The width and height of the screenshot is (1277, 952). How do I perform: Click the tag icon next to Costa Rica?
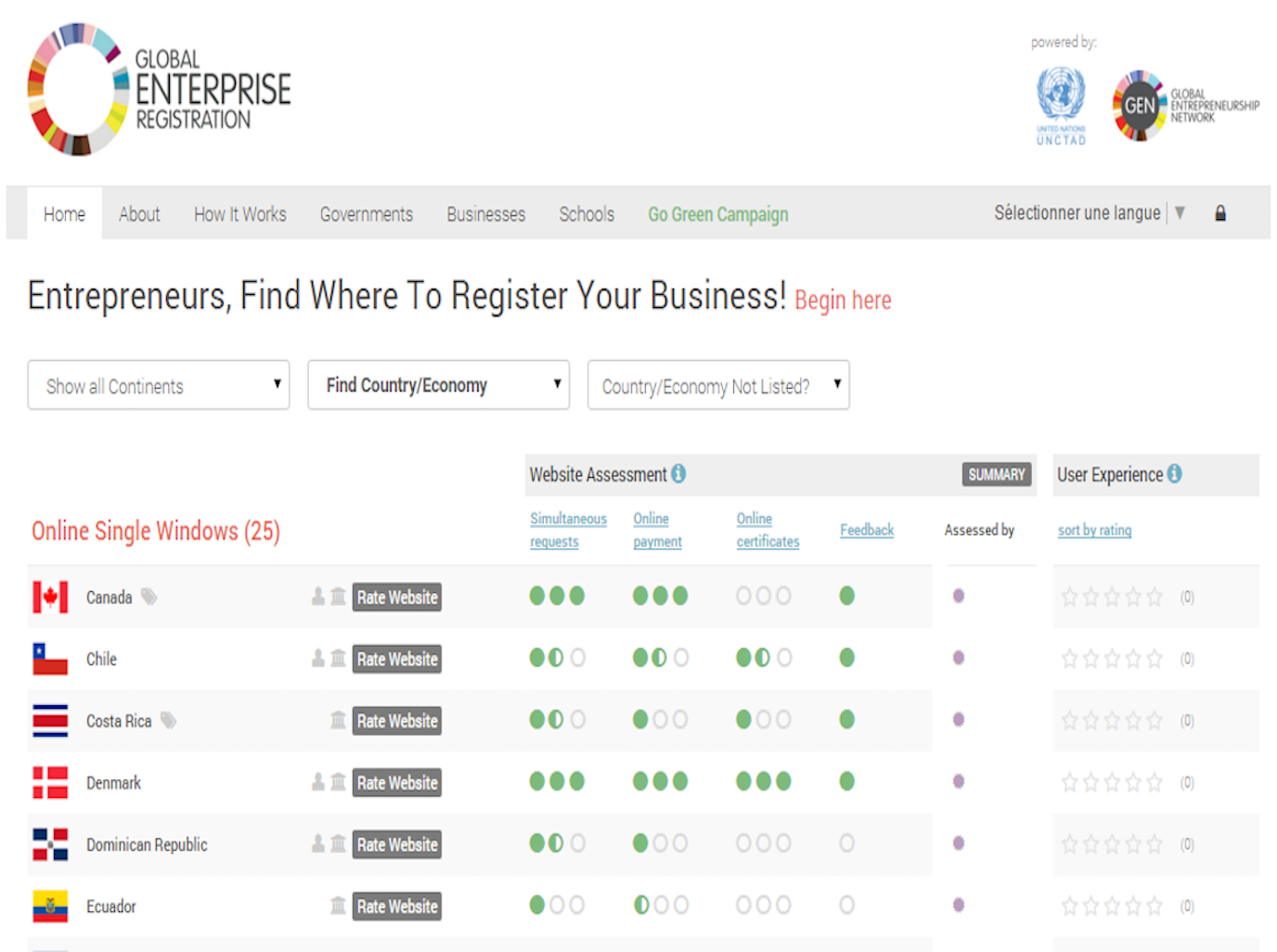click(168, 720)
